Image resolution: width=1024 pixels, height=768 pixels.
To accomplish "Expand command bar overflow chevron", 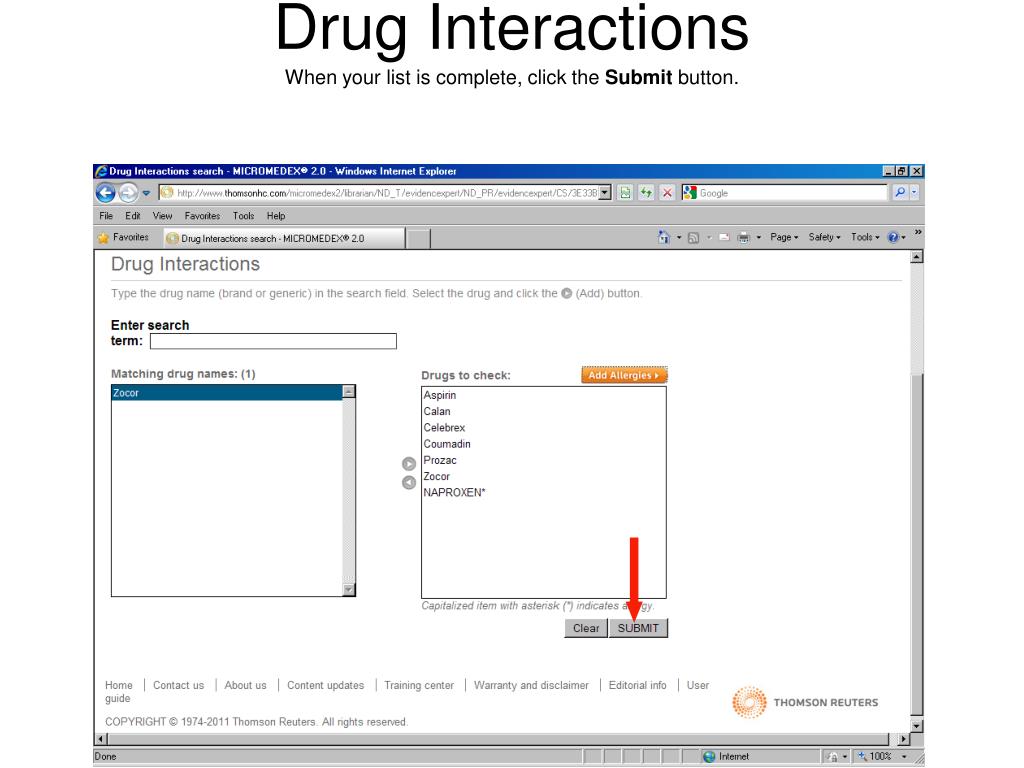I will click(x=918, y=232).
